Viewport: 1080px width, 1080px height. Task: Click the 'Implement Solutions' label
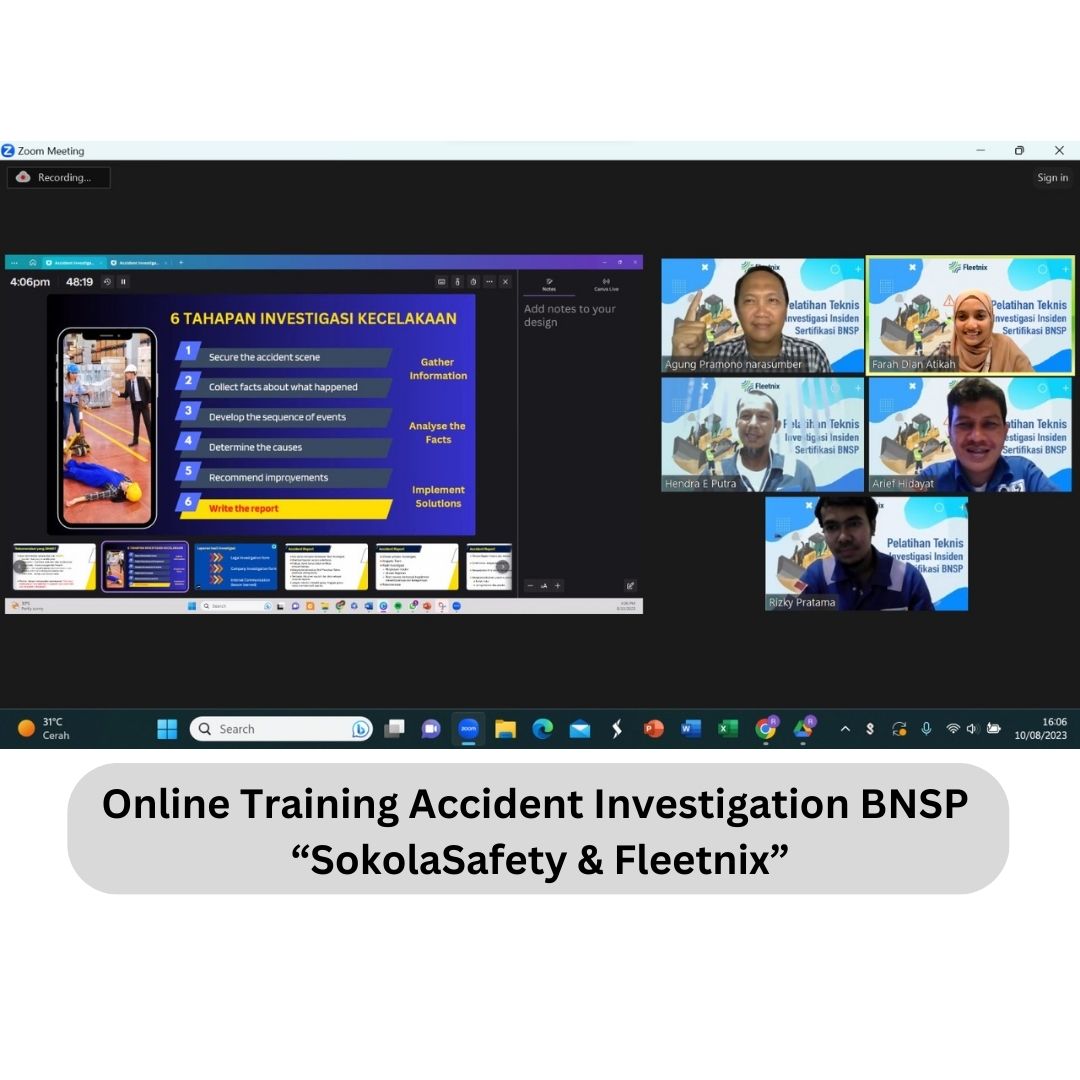point(438,497)
